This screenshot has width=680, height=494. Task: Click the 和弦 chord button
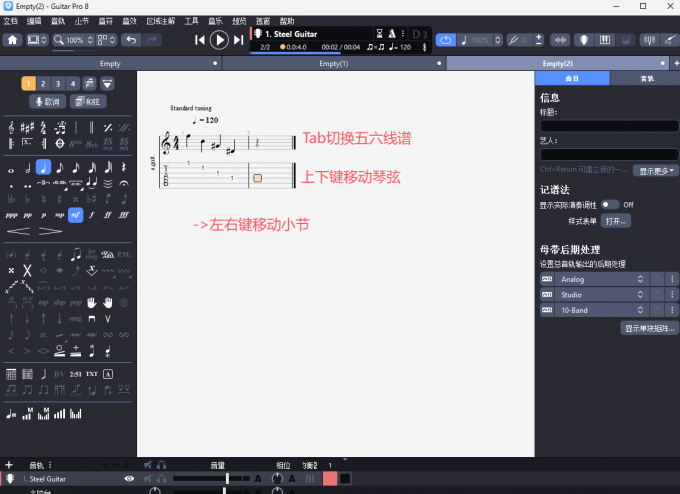[88, 101]
